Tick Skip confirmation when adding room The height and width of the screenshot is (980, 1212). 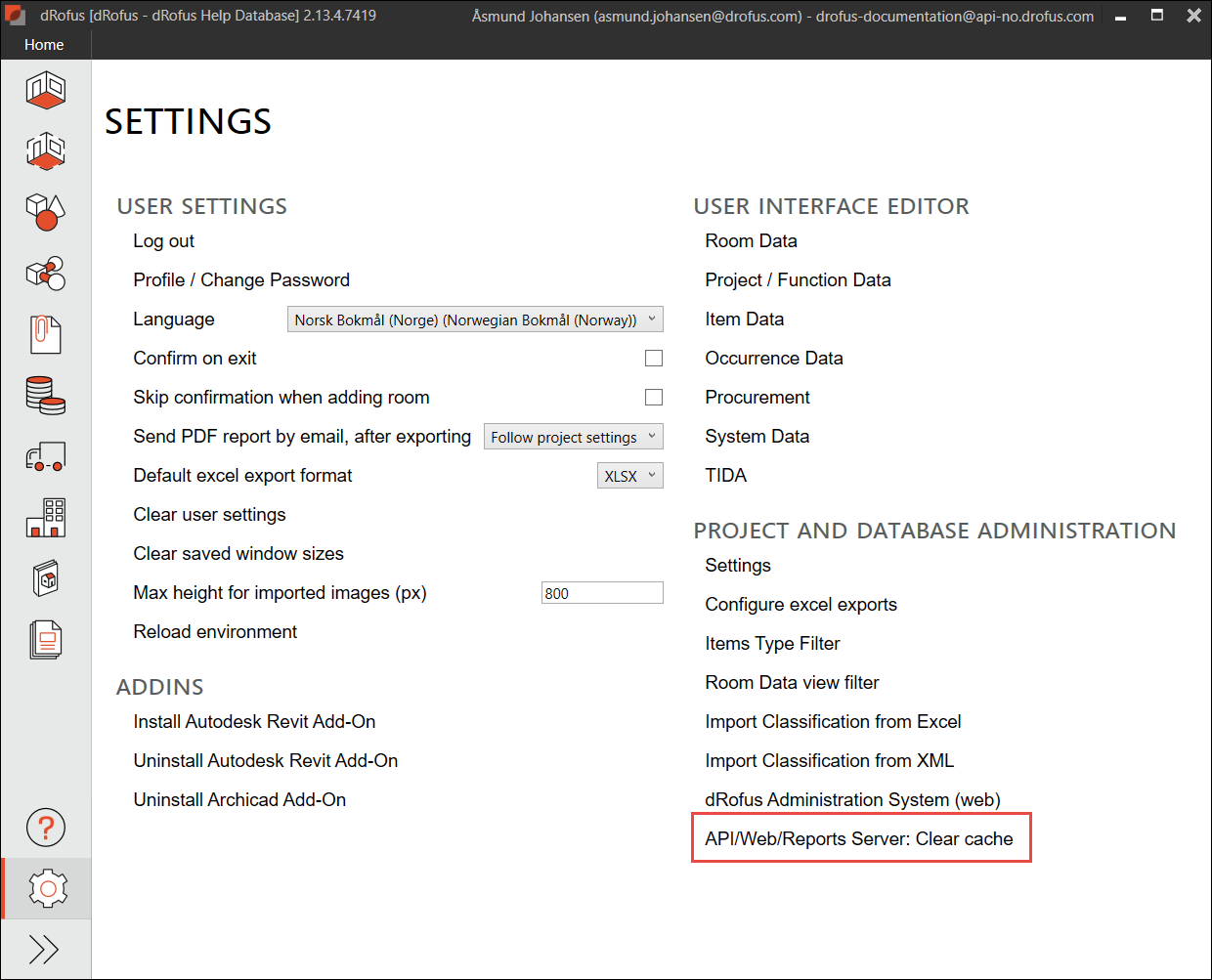pos(654,398)
